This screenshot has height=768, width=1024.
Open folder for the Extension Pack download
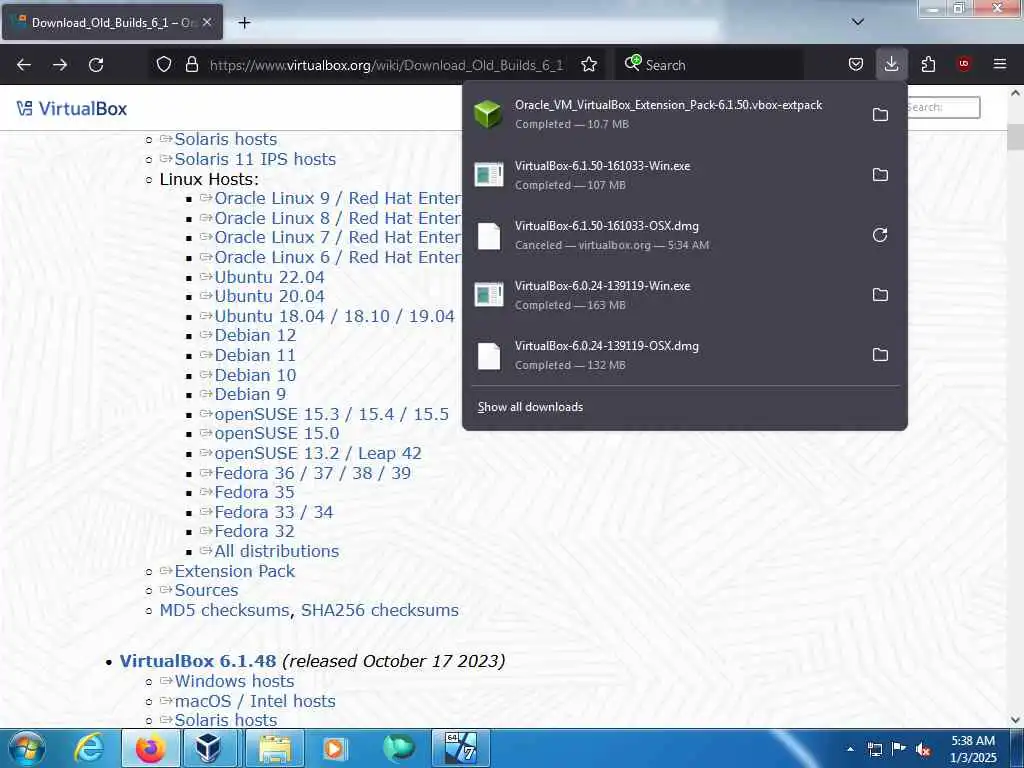pos(880,114)
